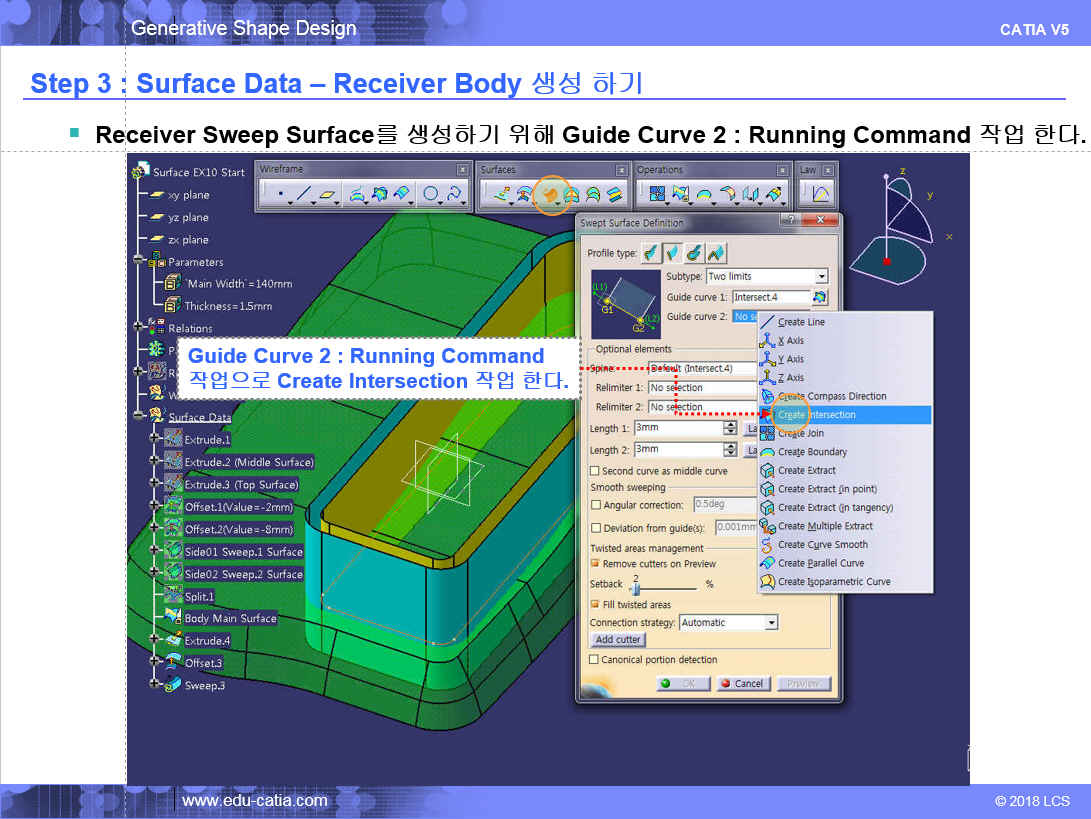The image size is (1091, 819).
Task: Adjust the Setback slider handle
Action: point(635,587)
